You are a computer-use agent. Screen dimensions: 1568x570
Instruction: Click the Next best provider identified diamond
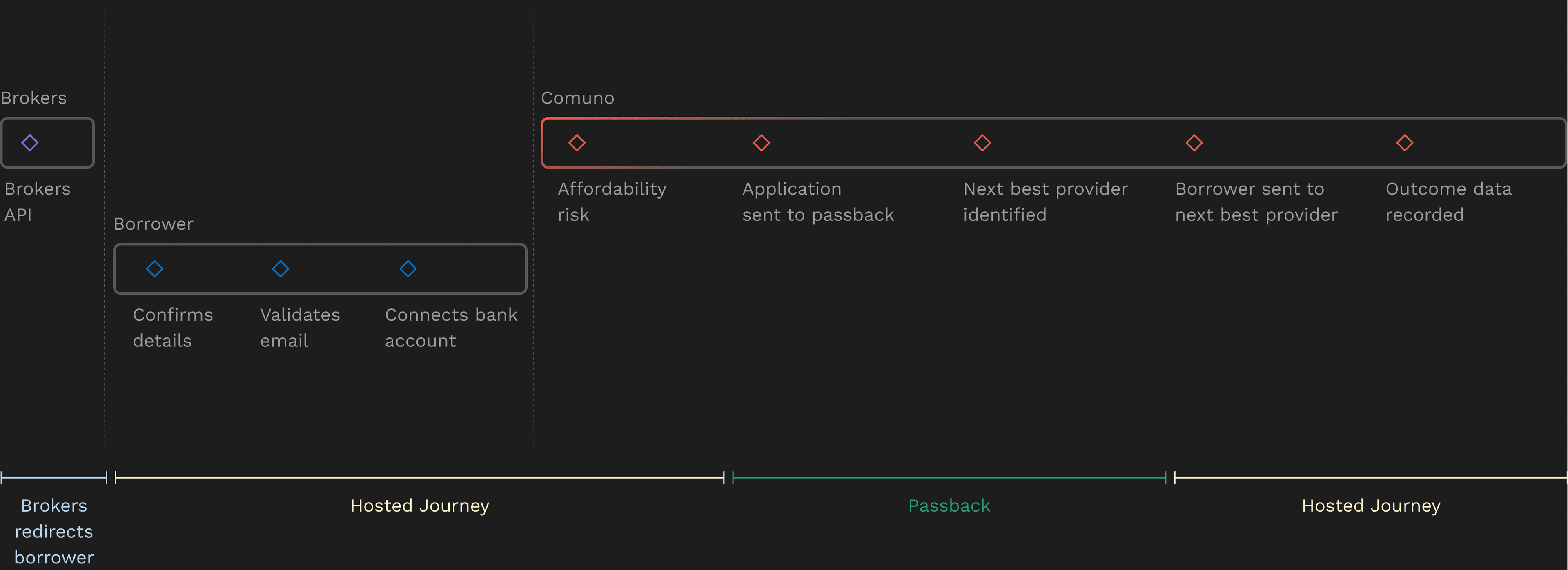click(x=982, y=143)
